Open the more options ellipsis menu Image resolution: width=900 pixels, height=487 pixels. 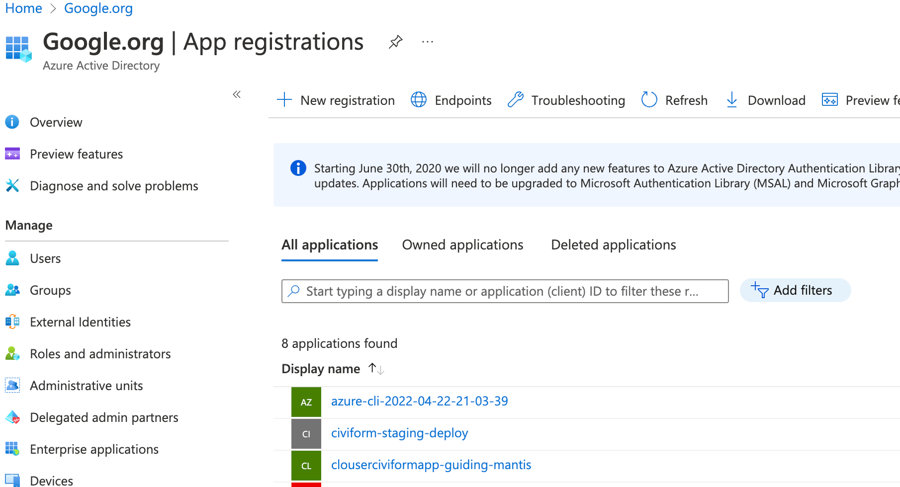tap(428, 42)
